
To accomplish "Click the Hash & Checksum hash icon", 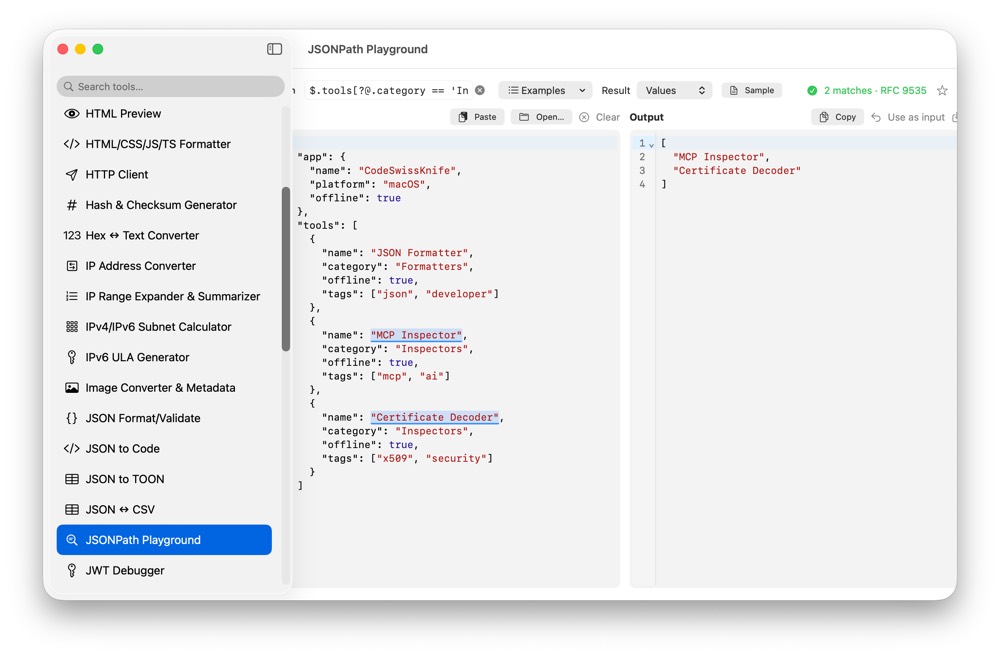I will [x=71, y=205].
